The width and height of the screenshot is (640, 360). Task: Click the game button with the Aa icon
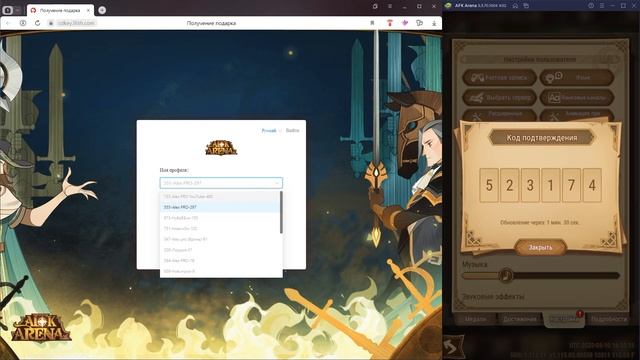click(577, 98)
